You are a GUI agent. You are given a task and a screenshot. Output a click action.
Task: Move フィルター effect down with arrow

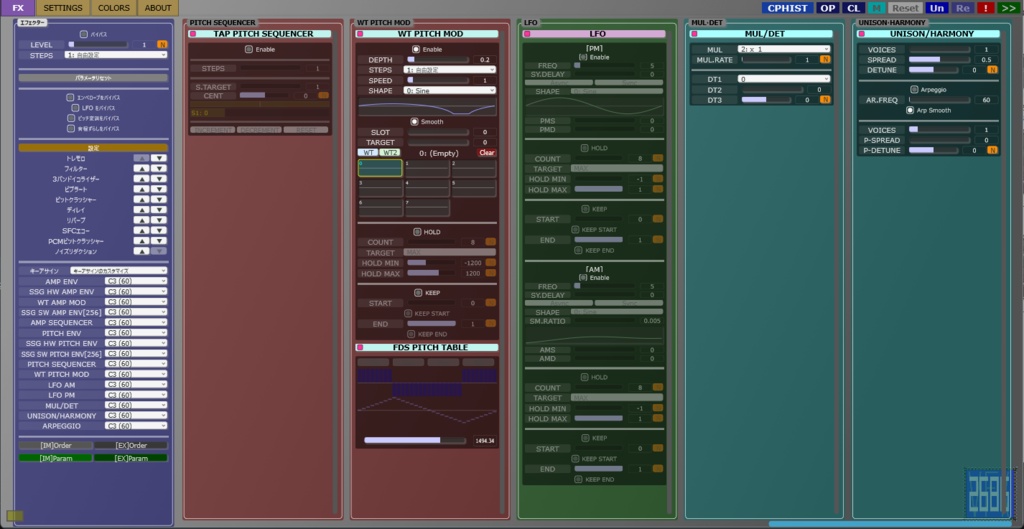[x=159, y=168]
